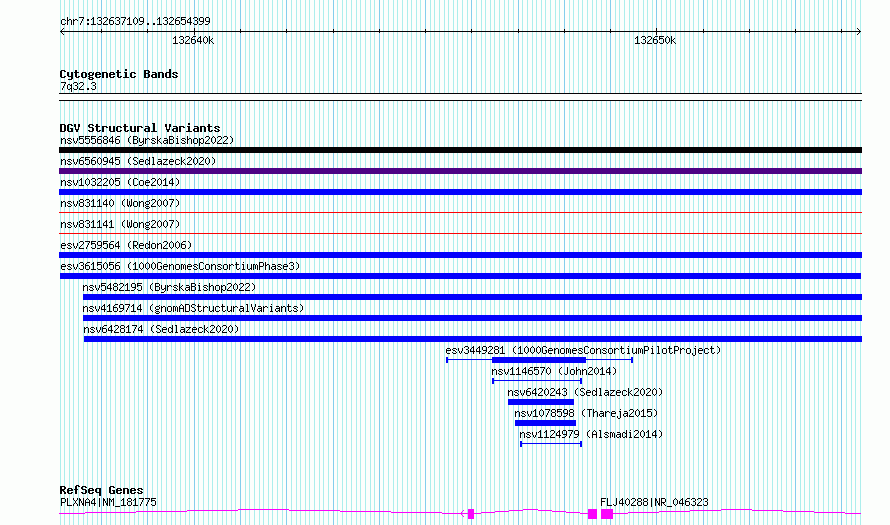Select the black nsv5556846 variant bar
The image size is (890, 525).
click(460, 150)
